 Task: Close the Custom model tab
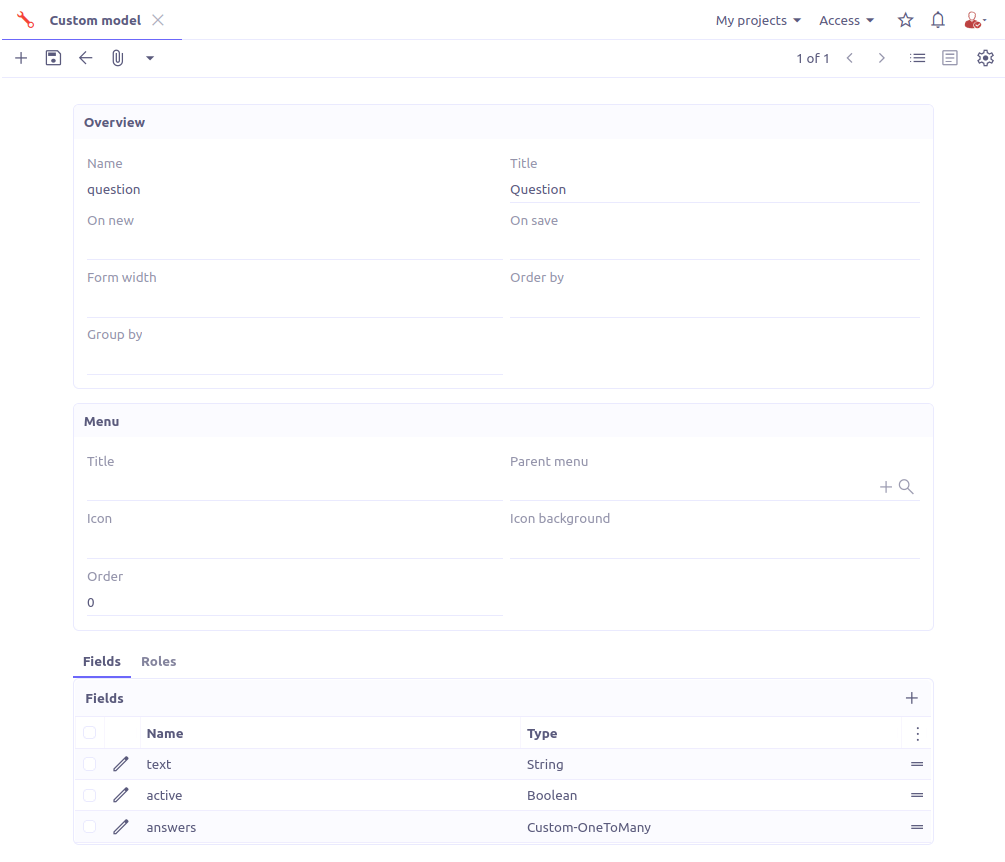click(158, 20)
